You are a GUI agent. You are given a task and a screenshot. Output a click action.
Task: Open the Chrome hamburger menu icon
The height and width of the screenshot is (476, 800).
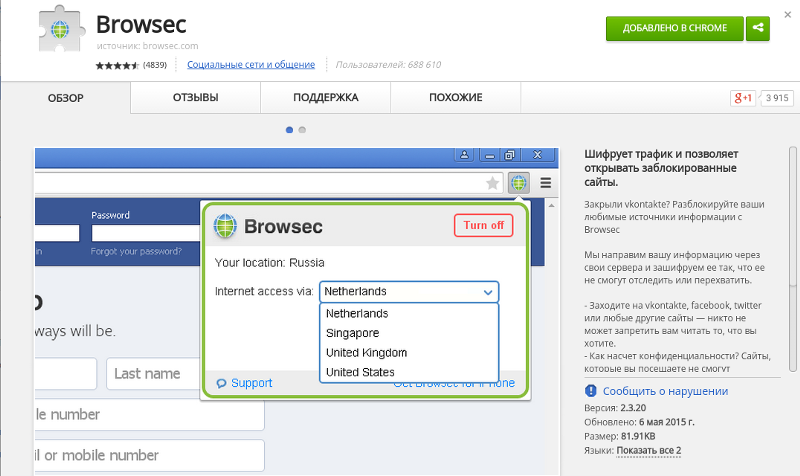point(545,183)
